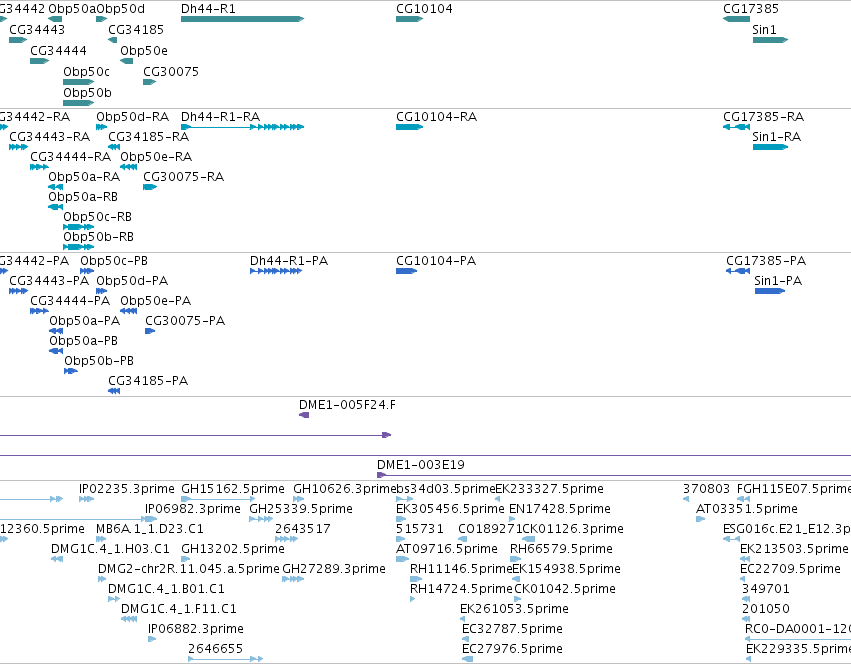Click the Obp50a-RA transcript label

[x=84, y=177]
